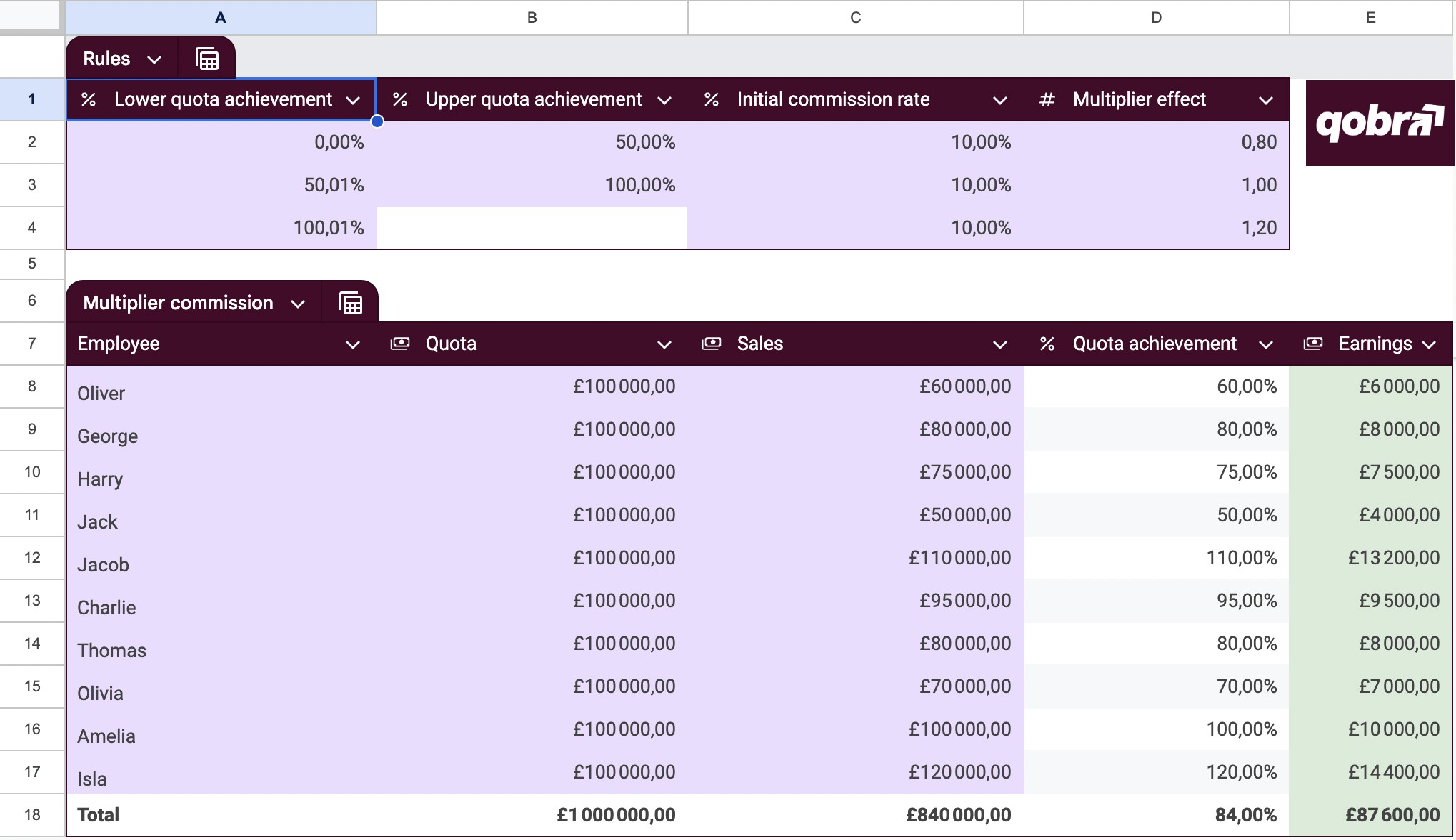This screenshot has height=840, width=1456.
Task: Select column E header
Action: (1371, 18)
